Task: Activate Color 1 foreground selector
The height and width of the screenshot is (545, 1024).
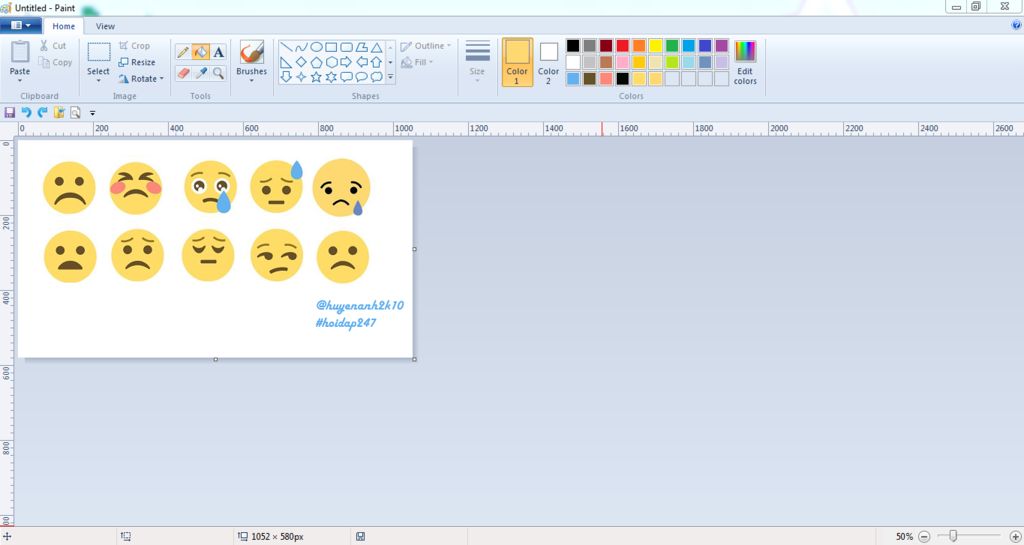Action: 517,62
